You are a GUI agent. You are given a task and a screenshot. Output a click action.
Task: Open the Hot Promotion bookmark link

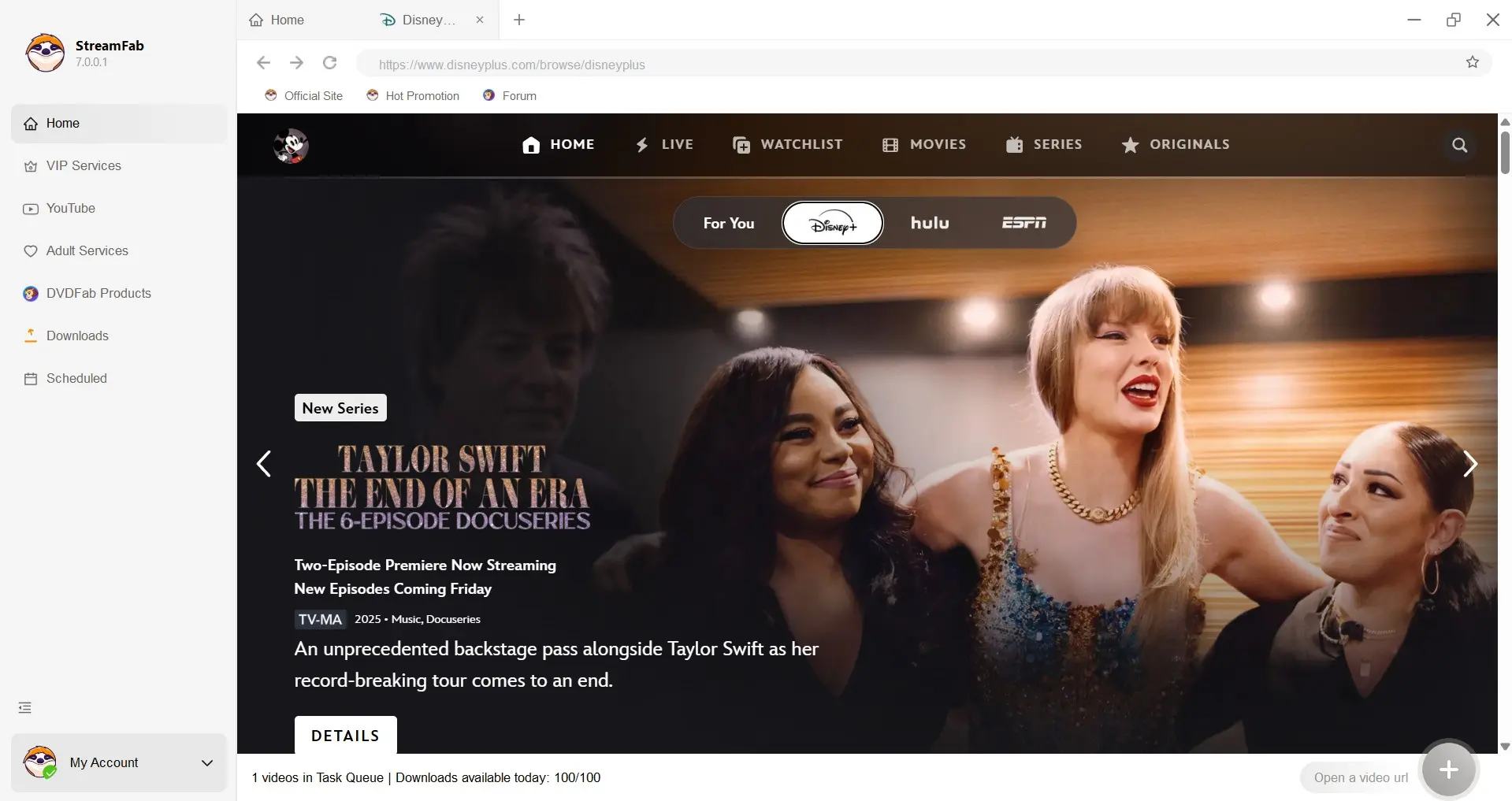[413, 95]
